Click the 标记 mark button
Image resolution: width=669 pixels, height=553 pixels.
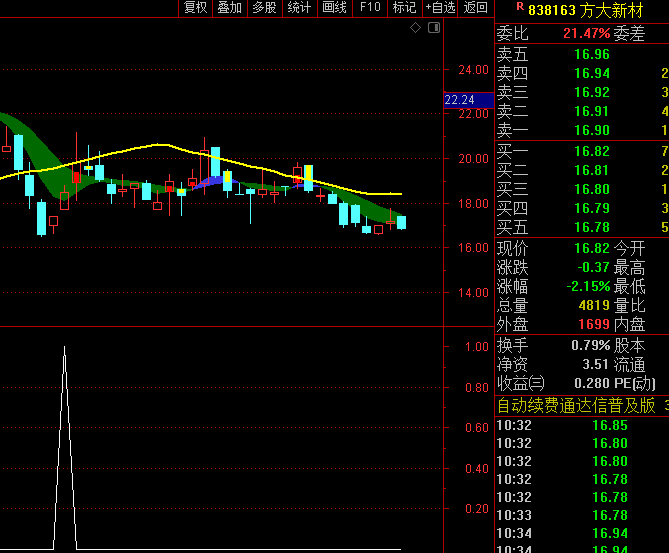(404, 8)
